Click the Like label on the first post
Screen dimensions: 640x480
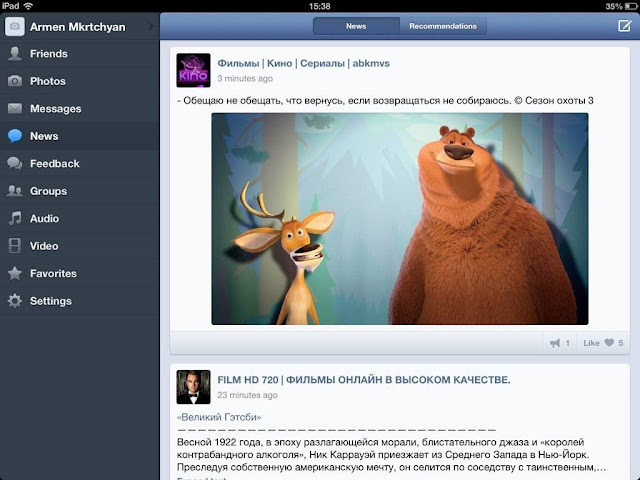point(591,343)
